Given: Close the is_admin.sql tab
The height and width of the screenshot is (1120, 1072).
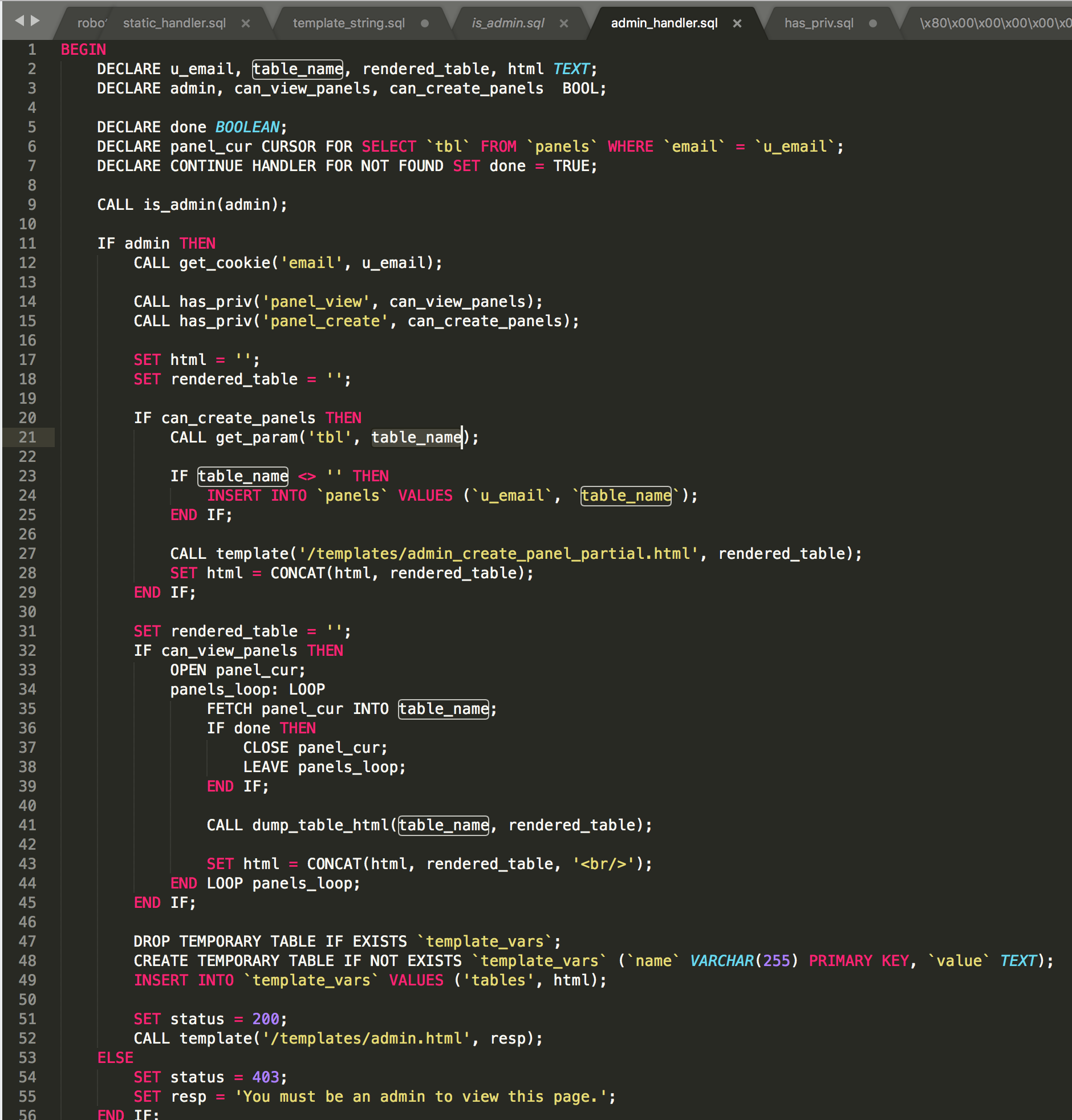Looking at the screenshot, I should (x=563, y=23).
